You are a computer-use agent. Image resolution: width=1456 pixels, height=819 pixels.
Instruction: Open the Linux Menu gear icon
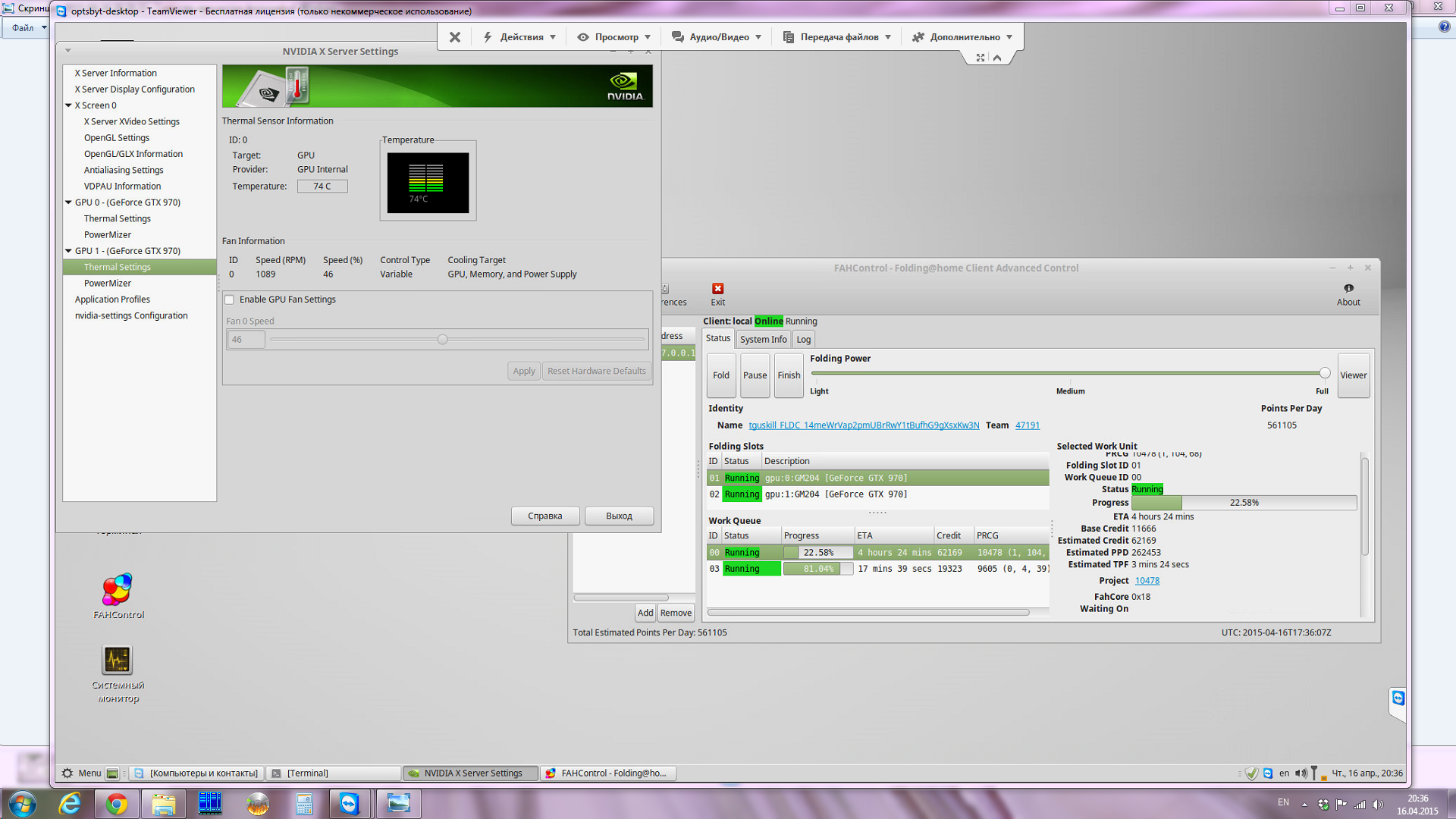[x=67, y=773]
